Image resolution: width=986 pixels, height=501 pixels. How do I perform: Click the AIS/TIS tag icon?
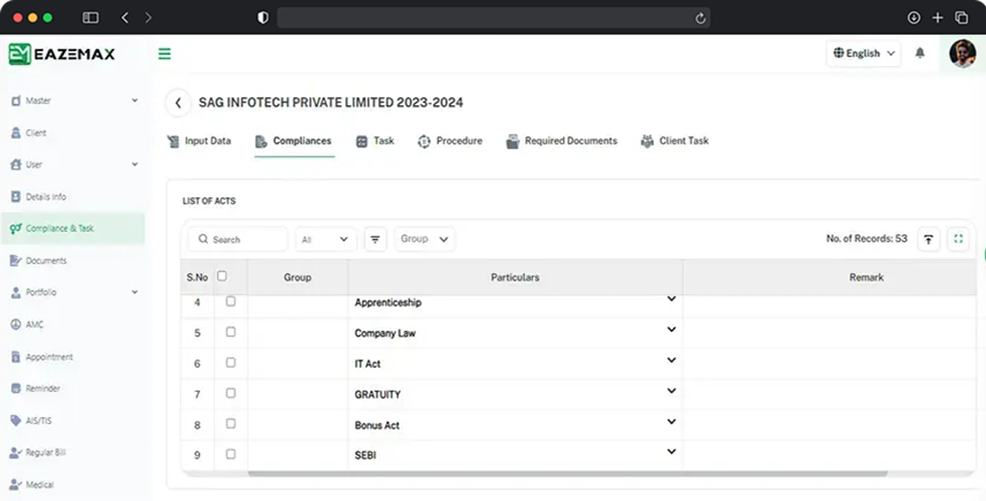coord(16,421)
